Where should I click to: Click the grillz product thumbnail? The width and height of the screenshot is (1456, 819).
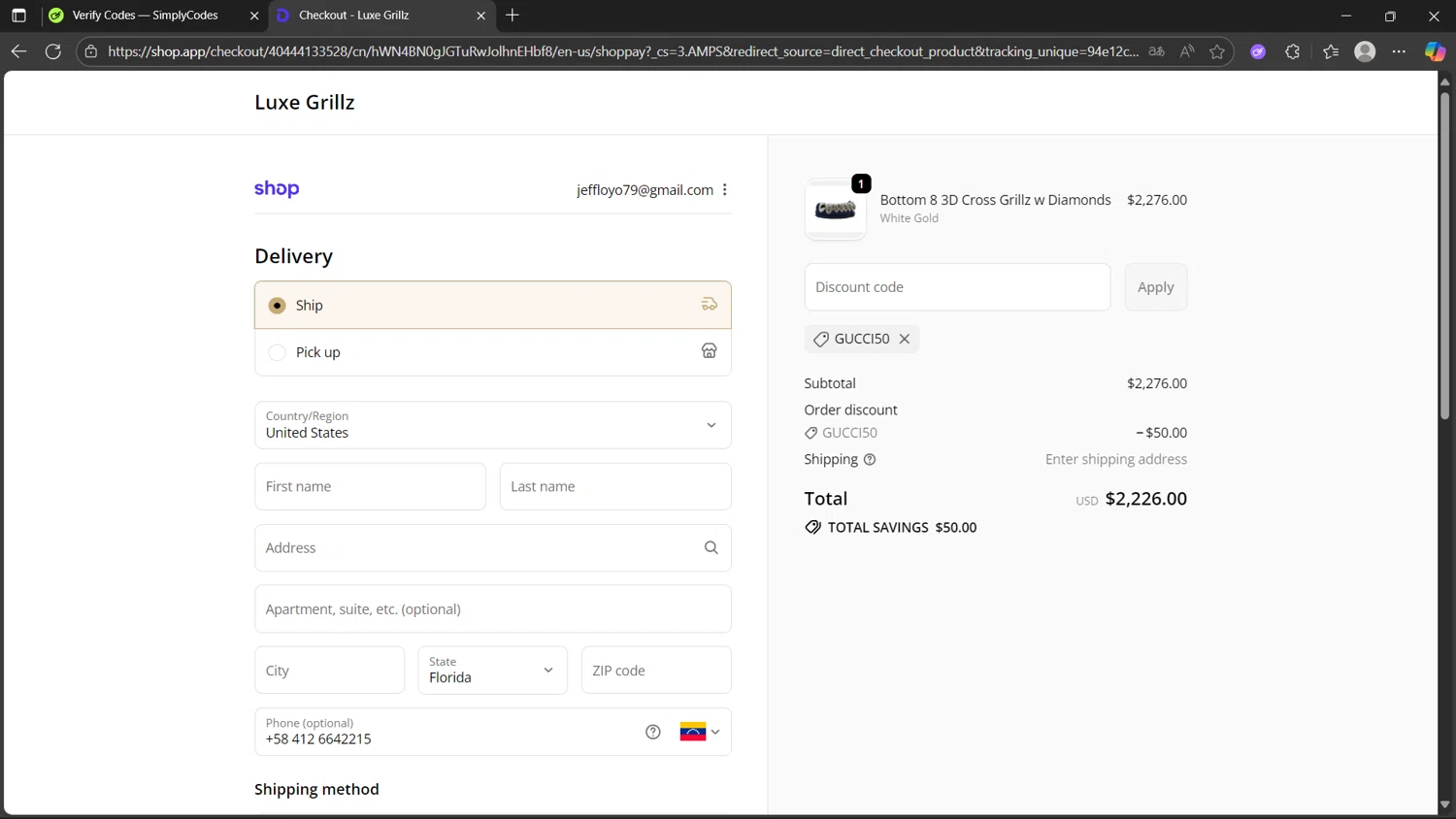[835, 209]
